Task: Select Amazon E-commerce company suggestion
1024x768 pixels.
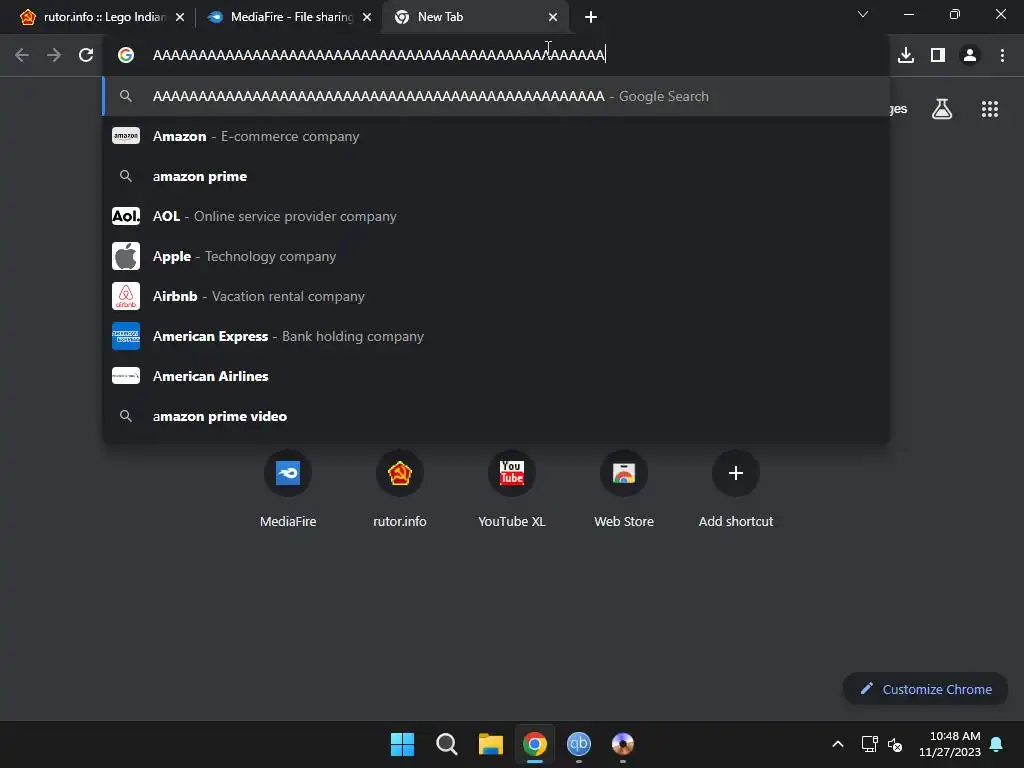Action: (496, 136)
